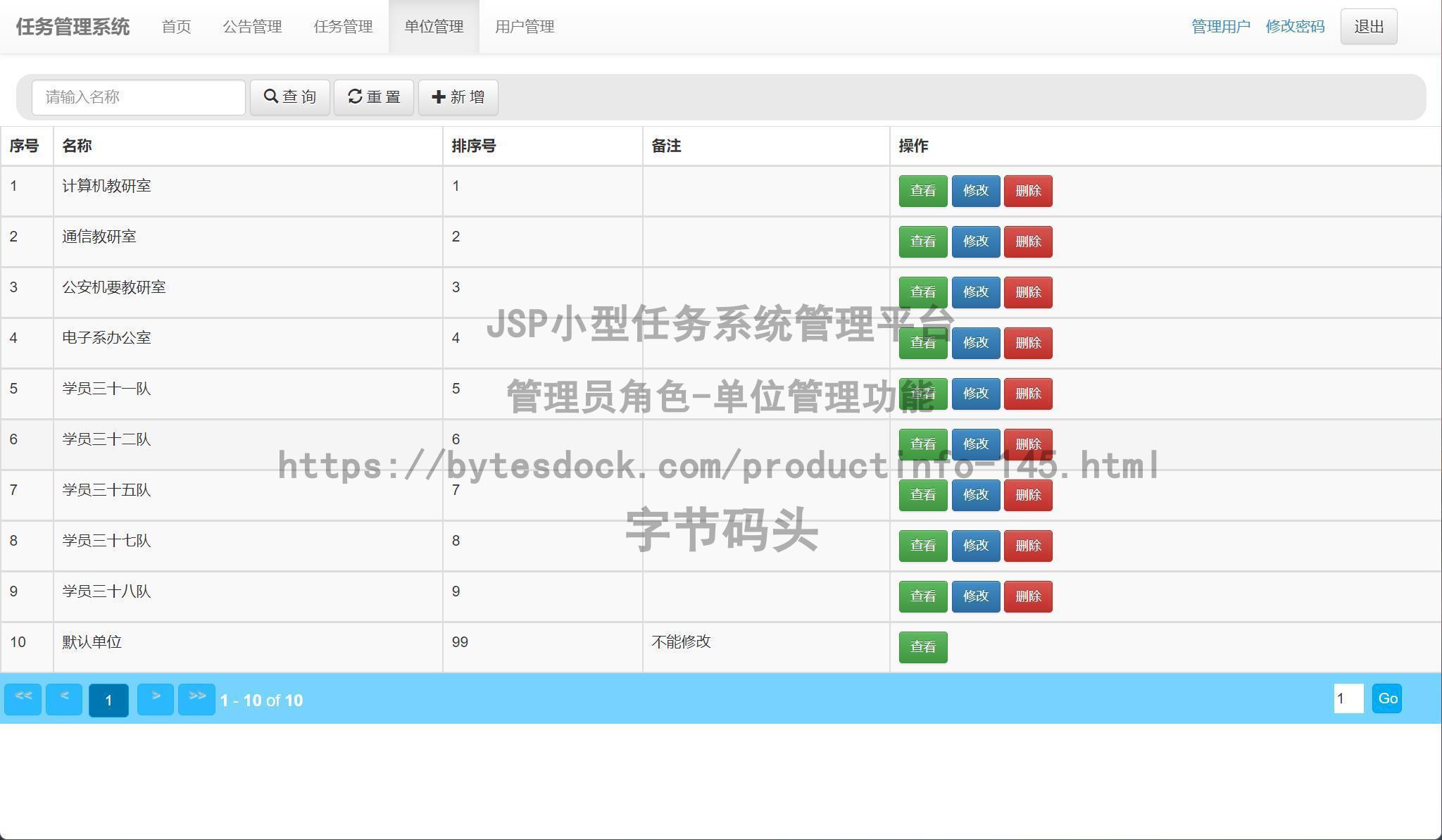Viewport: 1442px width, 840px height.
Task: Open the 首页 menu item
Action: 176,27
